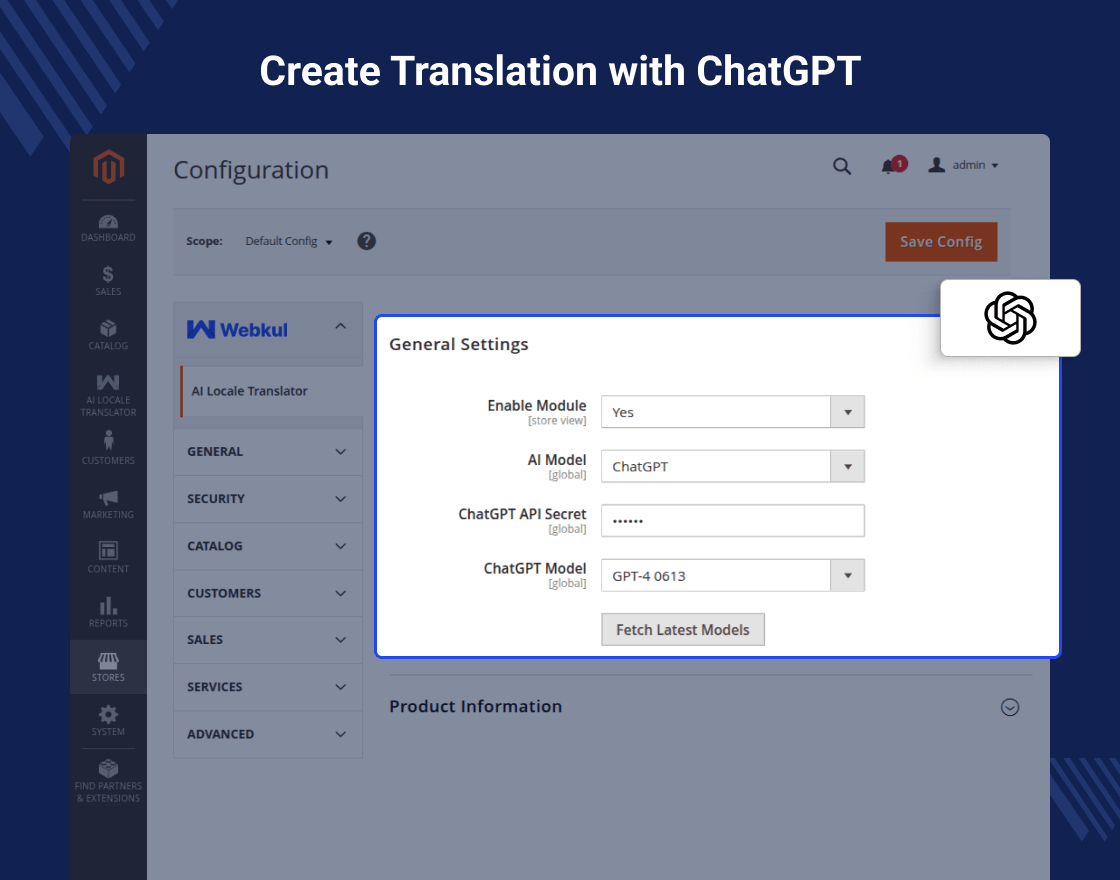Screen dimensions: 1120x880
Task: Click the Save Config button
Action: click(x=941, y=242)
